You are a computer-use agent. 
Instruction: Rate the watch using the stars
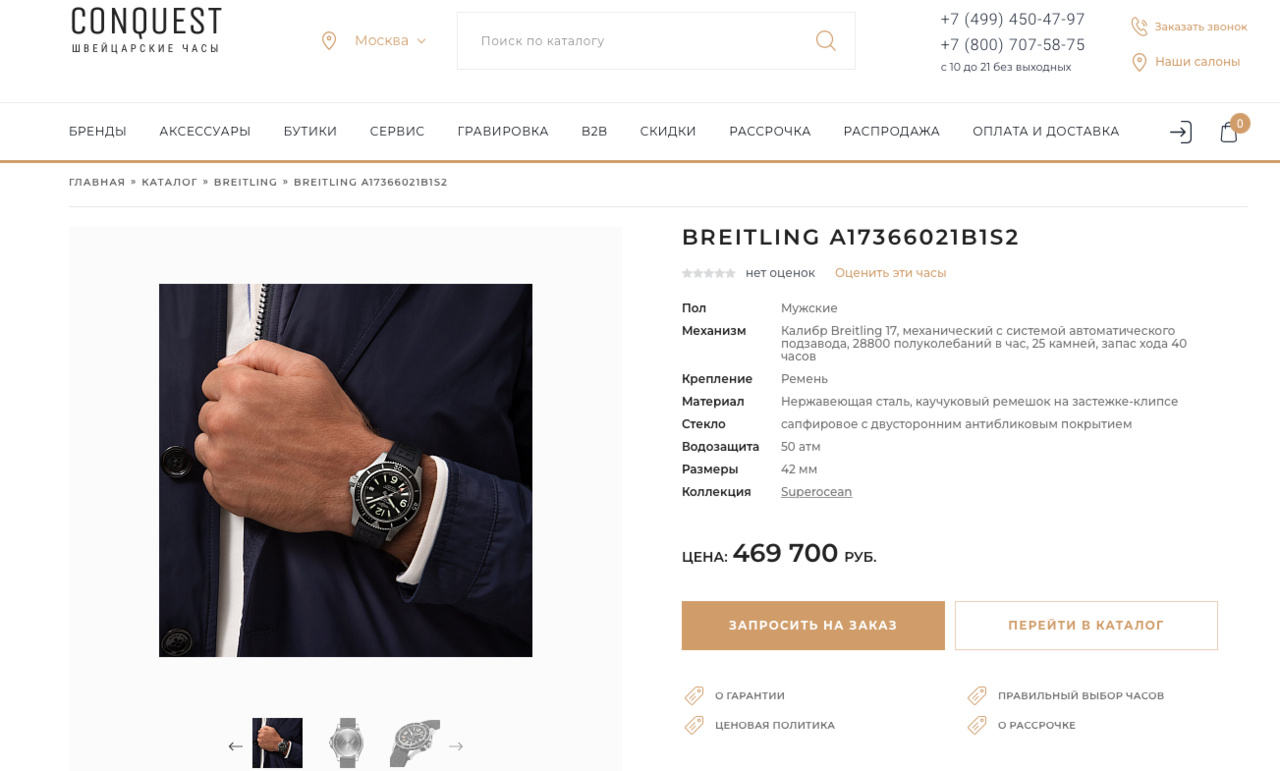(708, 273)
